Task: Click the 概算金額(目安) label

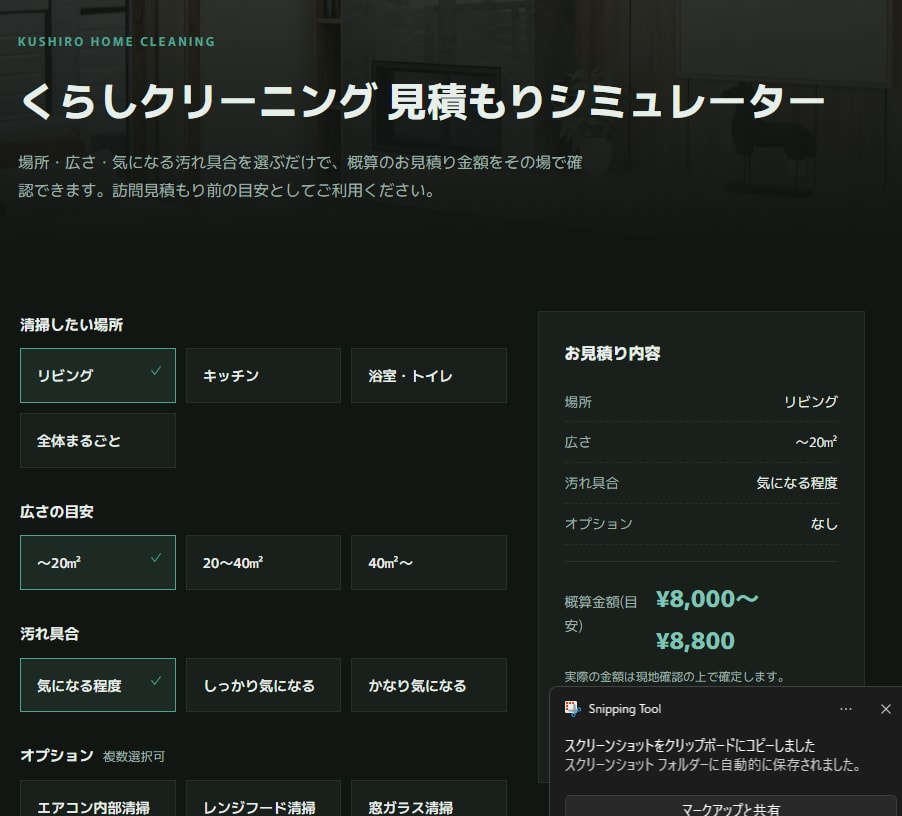Action: click(x=601, y=614)
